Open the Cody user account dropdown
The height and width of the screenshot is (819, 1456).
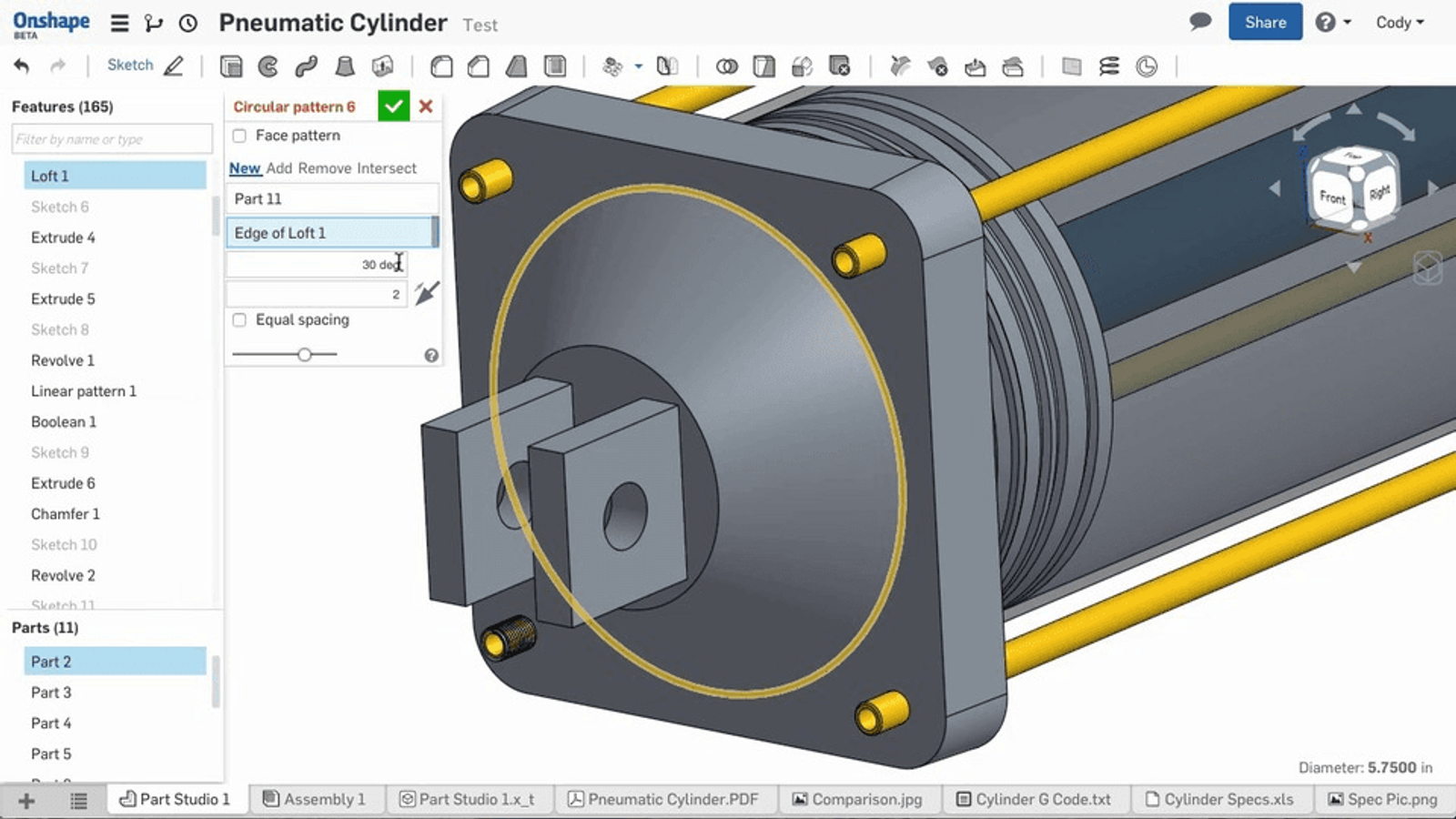(x=1399, y=23)
